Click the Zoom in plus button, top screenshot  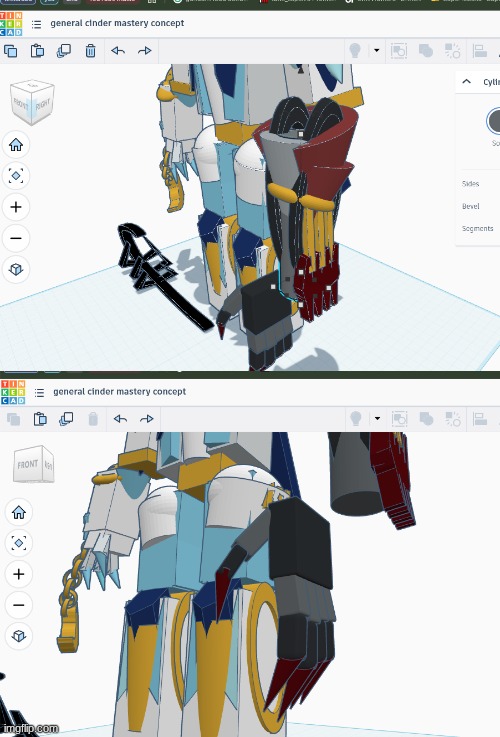16,207
